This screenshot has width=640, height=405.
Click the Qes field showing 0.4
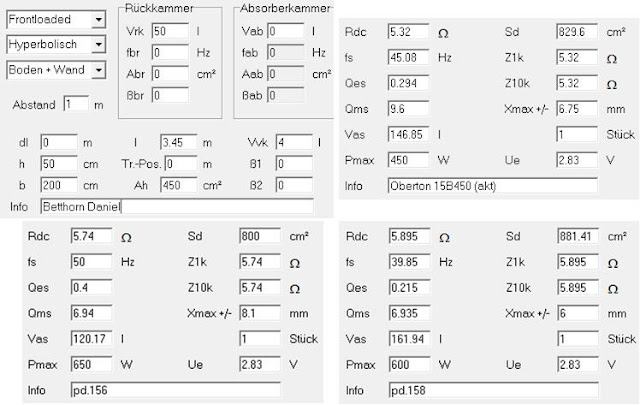click(x=91, y=287)
